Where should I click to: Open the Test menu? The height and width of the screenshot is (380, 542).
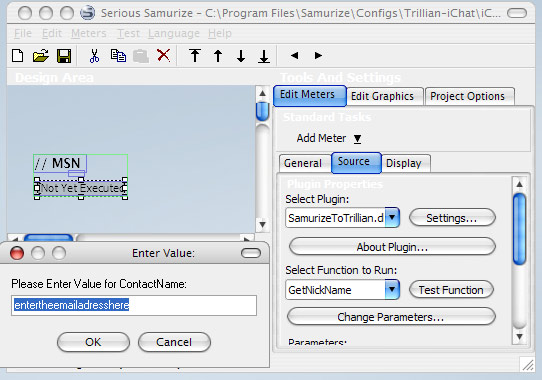tap(128, 33)
